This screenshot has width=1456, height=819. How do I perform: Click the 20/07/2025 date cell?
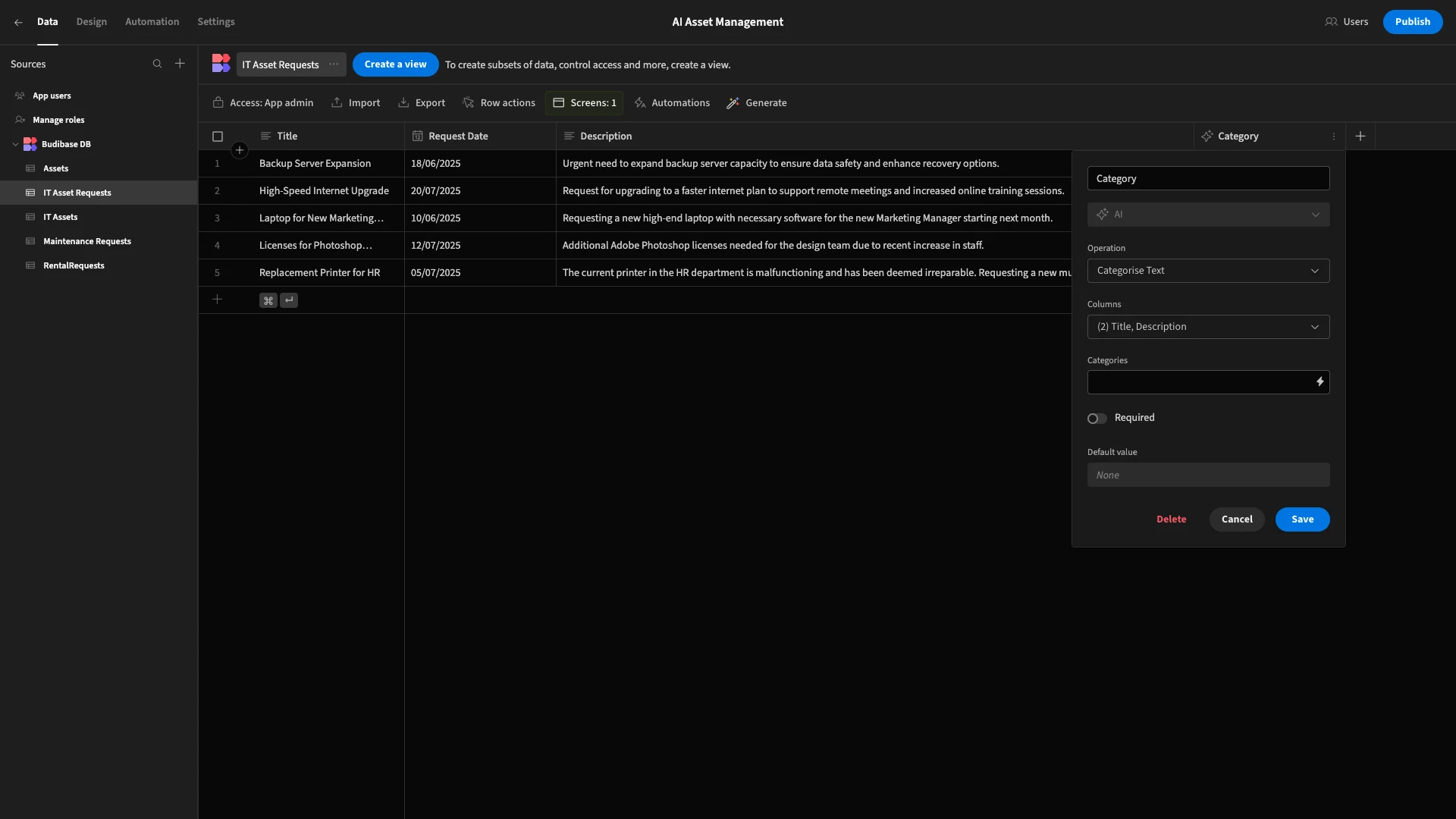480,191
